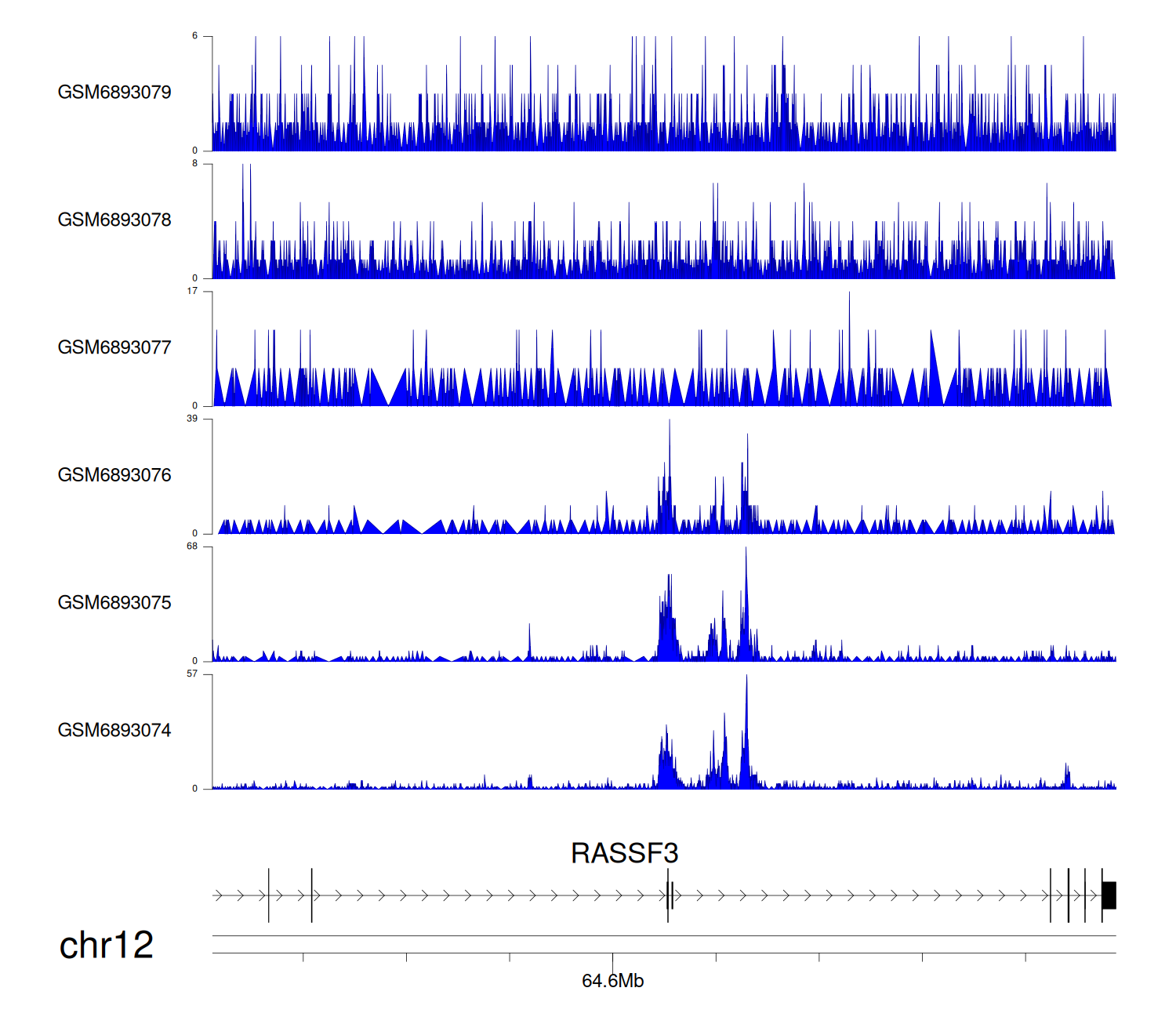Image resolution: width=1176 pixels, height=1035 pixels.
Task: Click the large final exon block of RASSF3
Action: coord(1109,895)
